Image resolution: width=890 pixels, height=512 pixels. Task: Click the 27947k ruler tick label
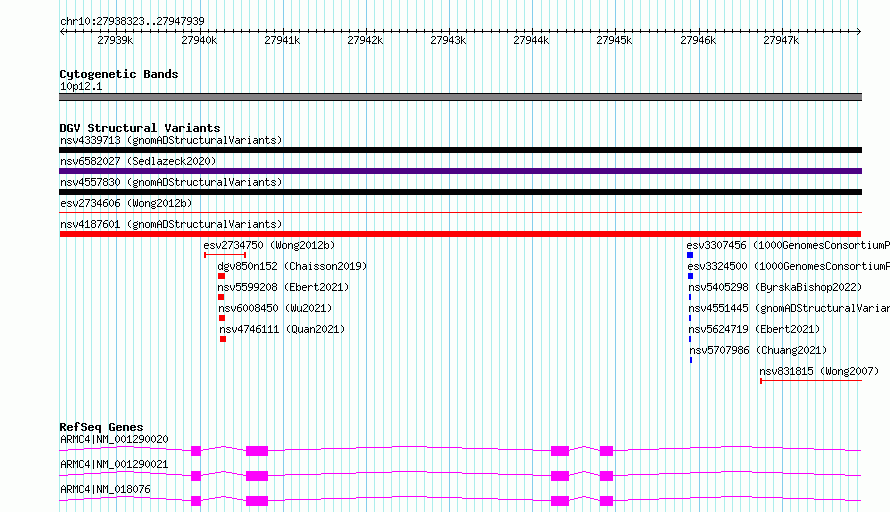781,40
